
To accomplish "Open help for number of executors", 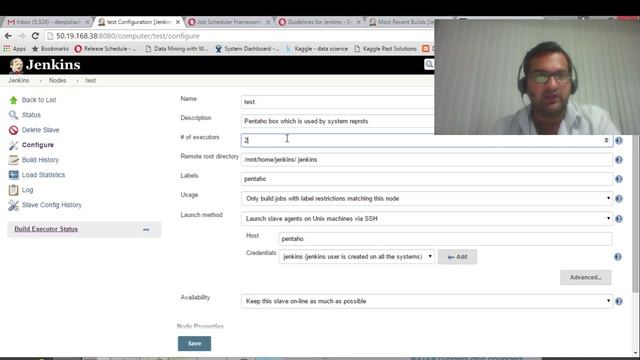I will tap(619, 140).
